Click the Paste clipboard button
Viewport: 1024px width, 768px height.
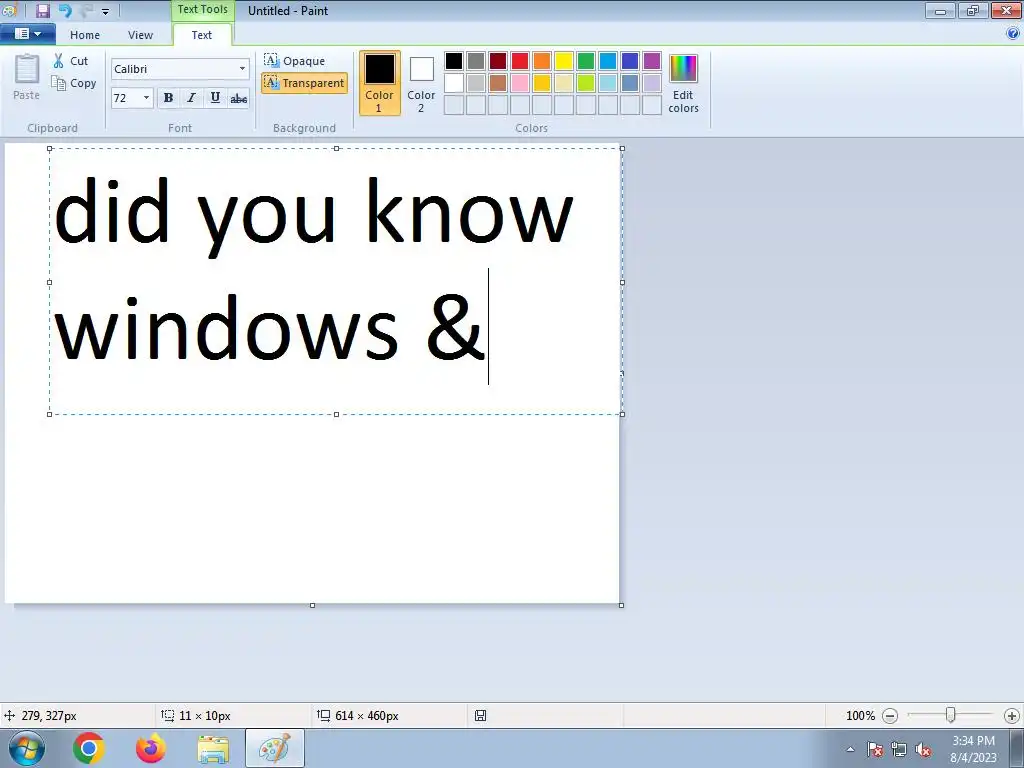pyautogui.click(x=27, y=77)
